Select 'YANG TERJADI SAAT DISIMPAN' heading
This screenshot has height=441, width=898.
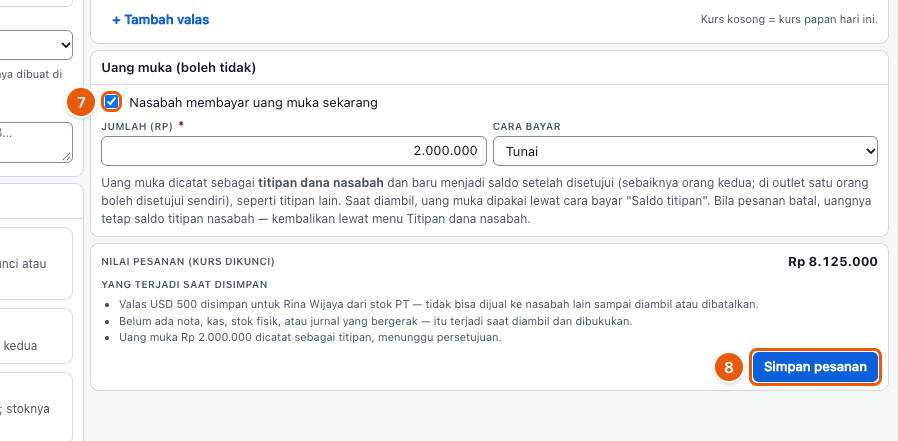(184, 285)
